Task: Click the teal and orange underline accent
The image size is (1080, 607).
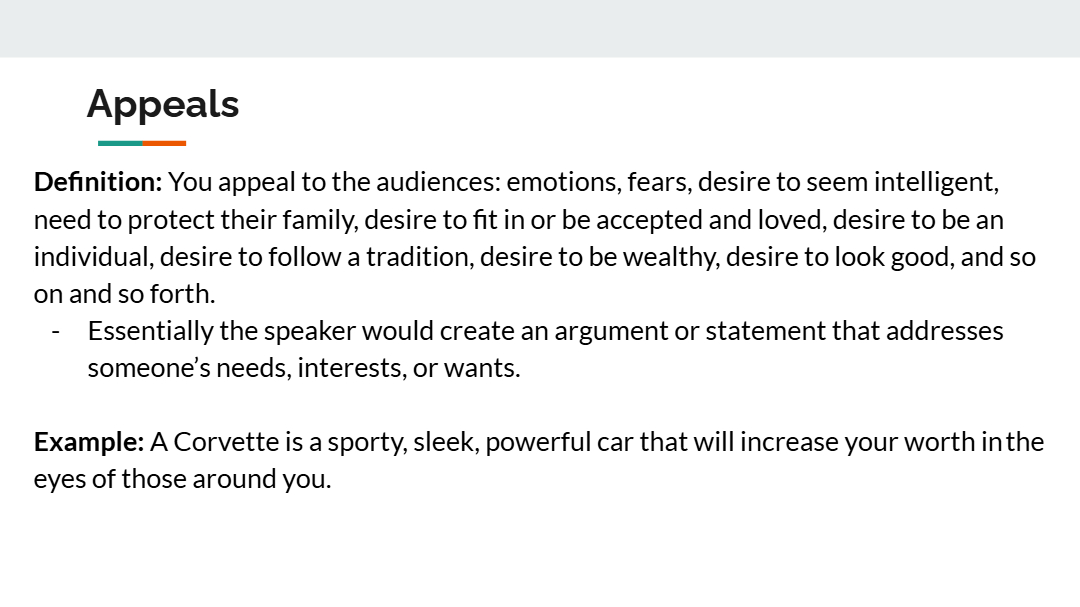Action: coord(142,143)
